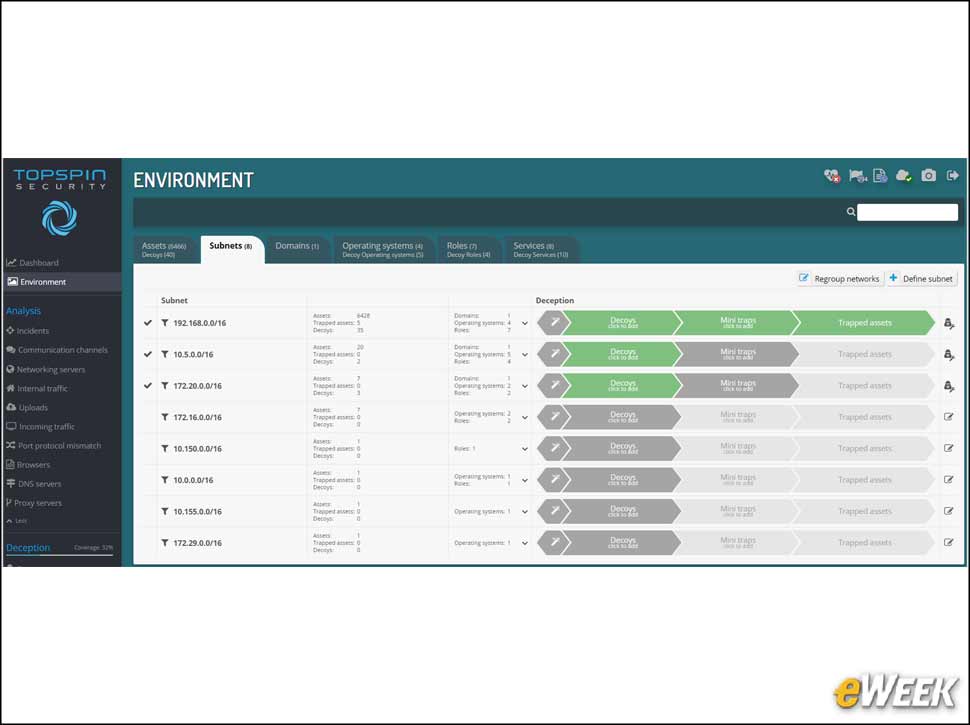Toggle the checkmark for subnet 192.168.0.0/16

coord(148,323)
